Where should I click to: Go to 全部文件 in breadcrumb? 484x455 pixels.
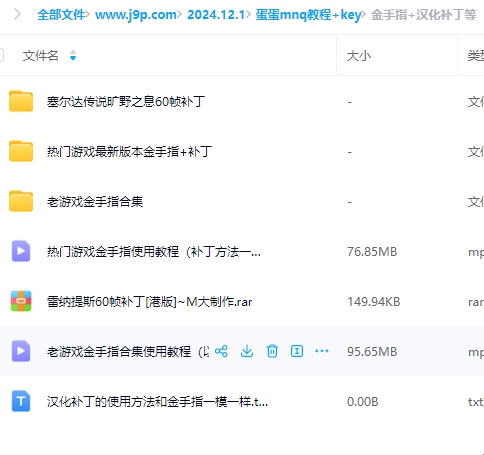(x=61, y=15)
